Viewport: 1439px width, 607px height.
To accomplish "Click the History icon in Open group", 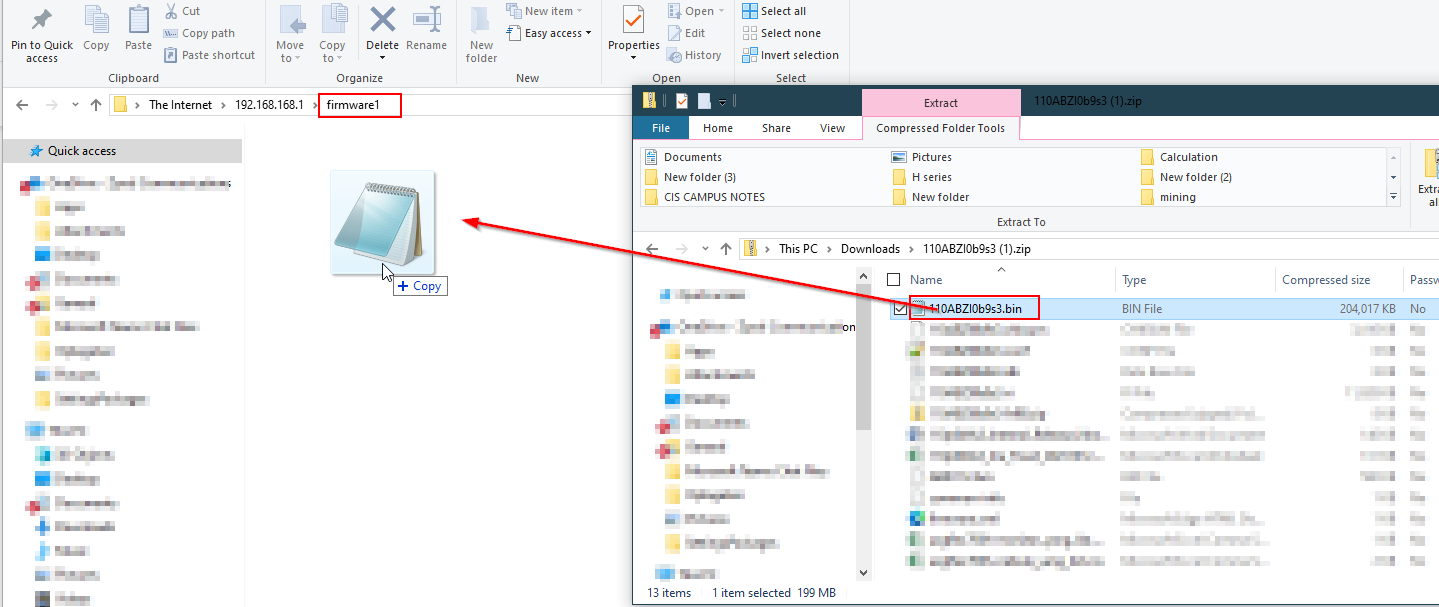I will click(x=675, y=55).
